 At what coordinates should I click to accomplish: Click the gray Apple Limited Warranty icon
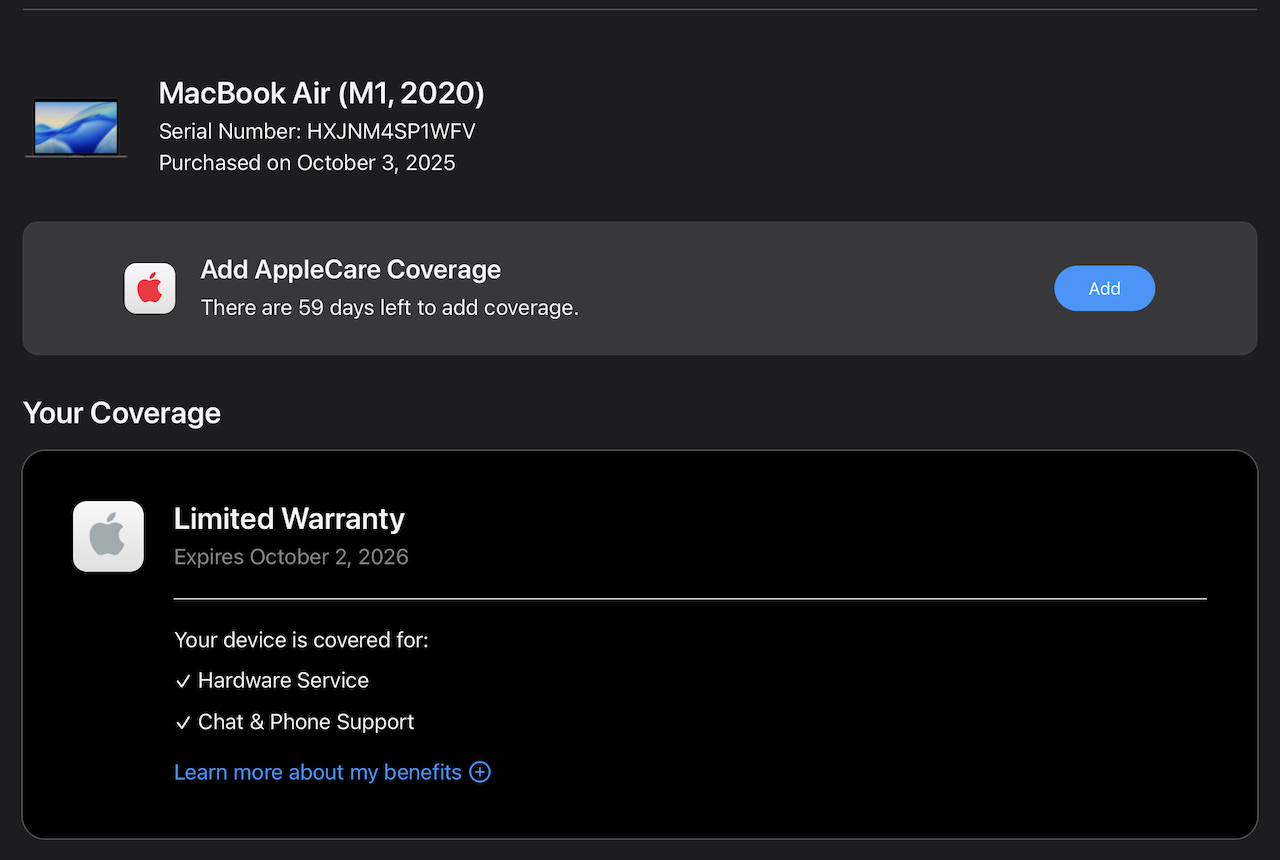click(109, 537)
